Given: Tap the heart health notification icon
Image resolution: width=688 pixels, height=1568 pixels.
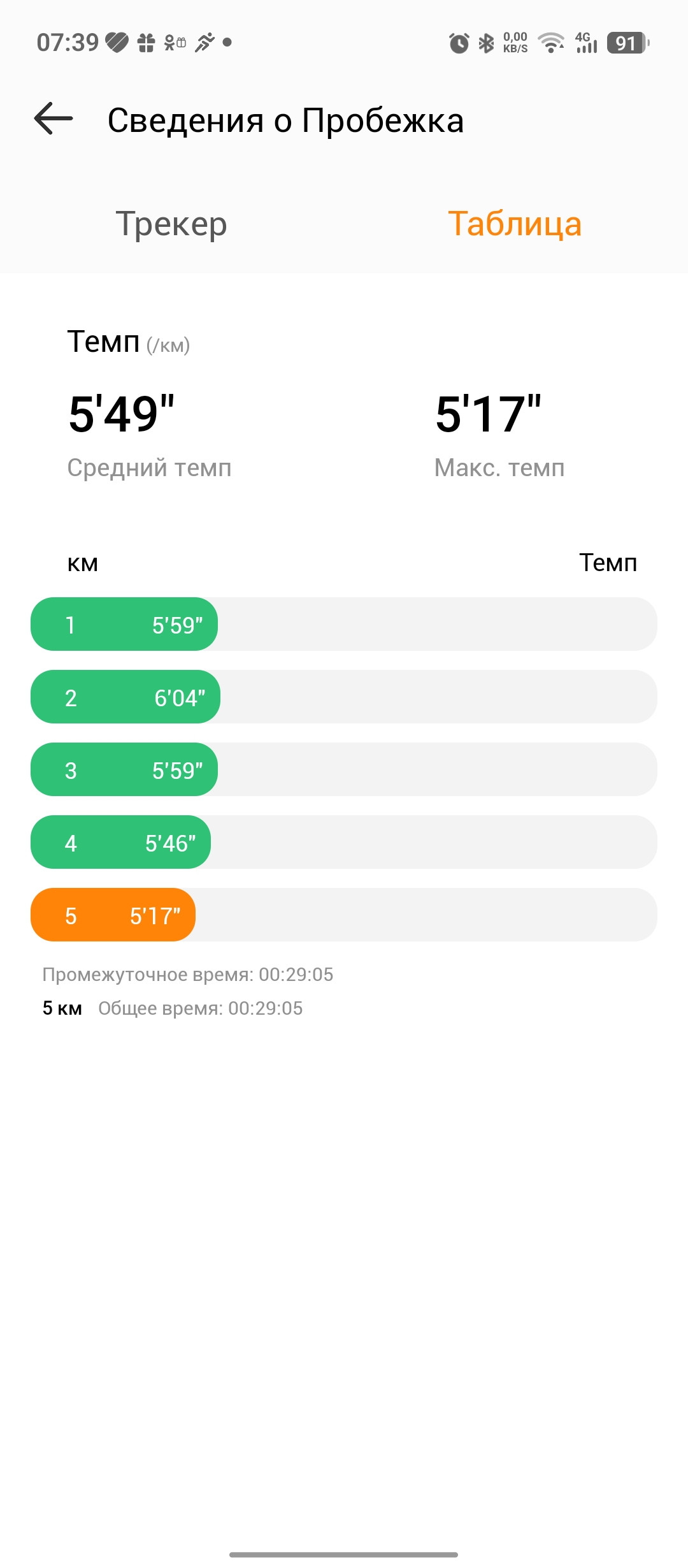Looking at the screenshot, I should click(117, 42).
